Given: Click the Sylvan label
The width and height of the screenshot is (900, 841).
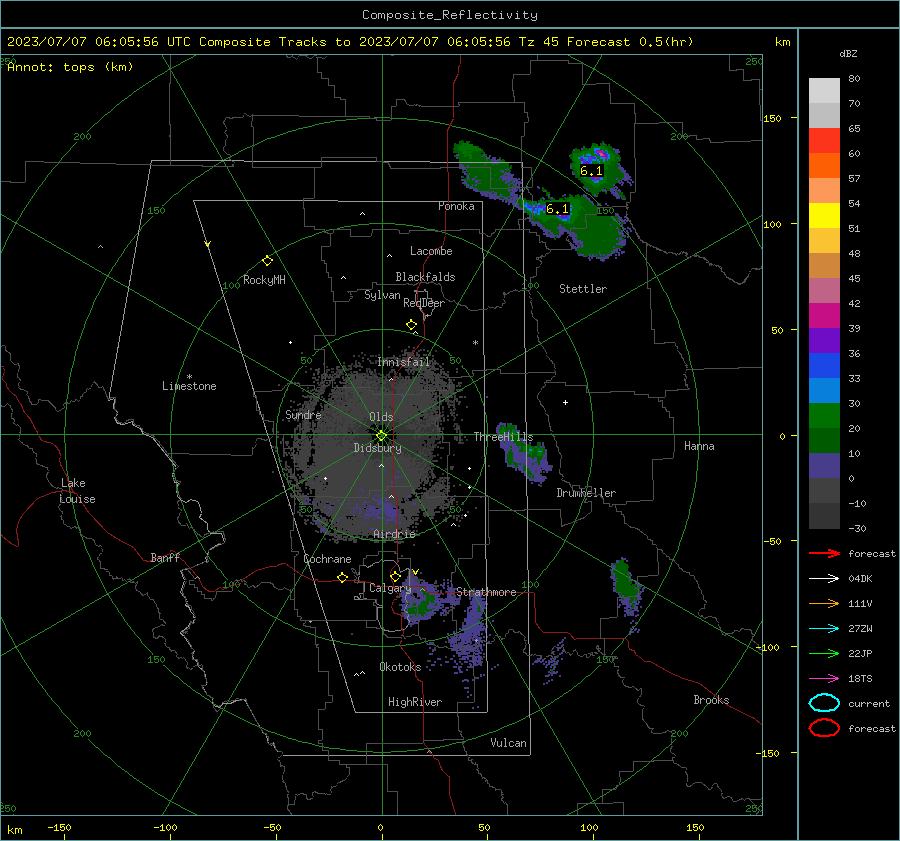Looking at the screenshot, I should pyautogui.click(x=382, y=295).
